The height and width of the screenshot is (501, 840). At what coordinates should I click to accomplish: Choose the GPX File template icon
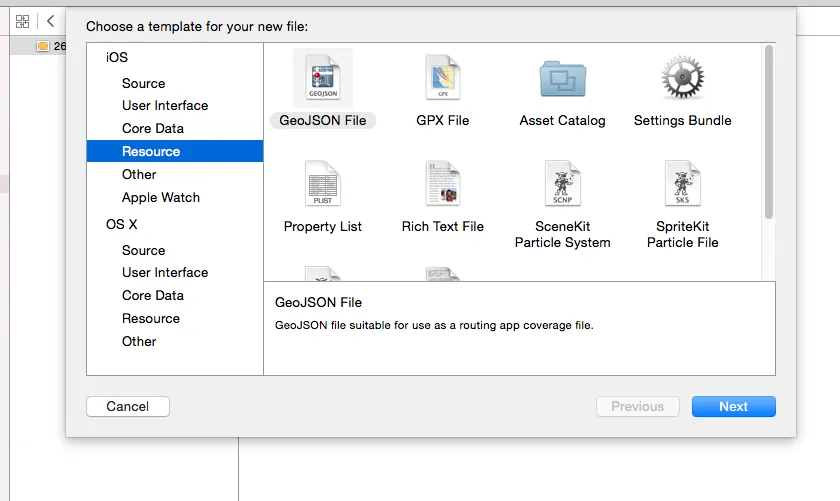442,78
